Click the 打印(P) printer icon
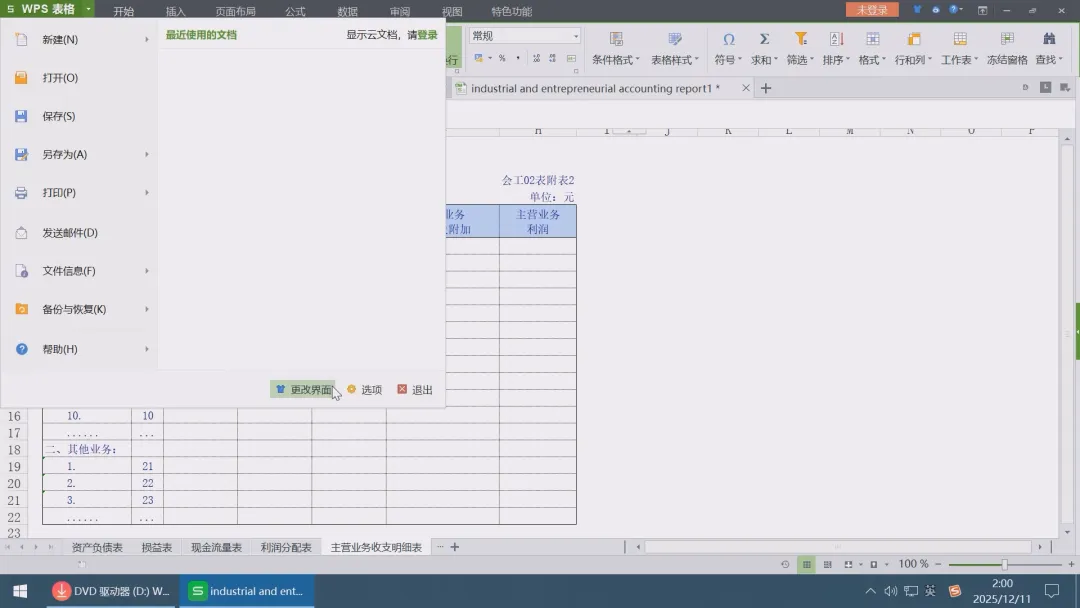This screenshot has width=1080, height=608. (21, 193)
